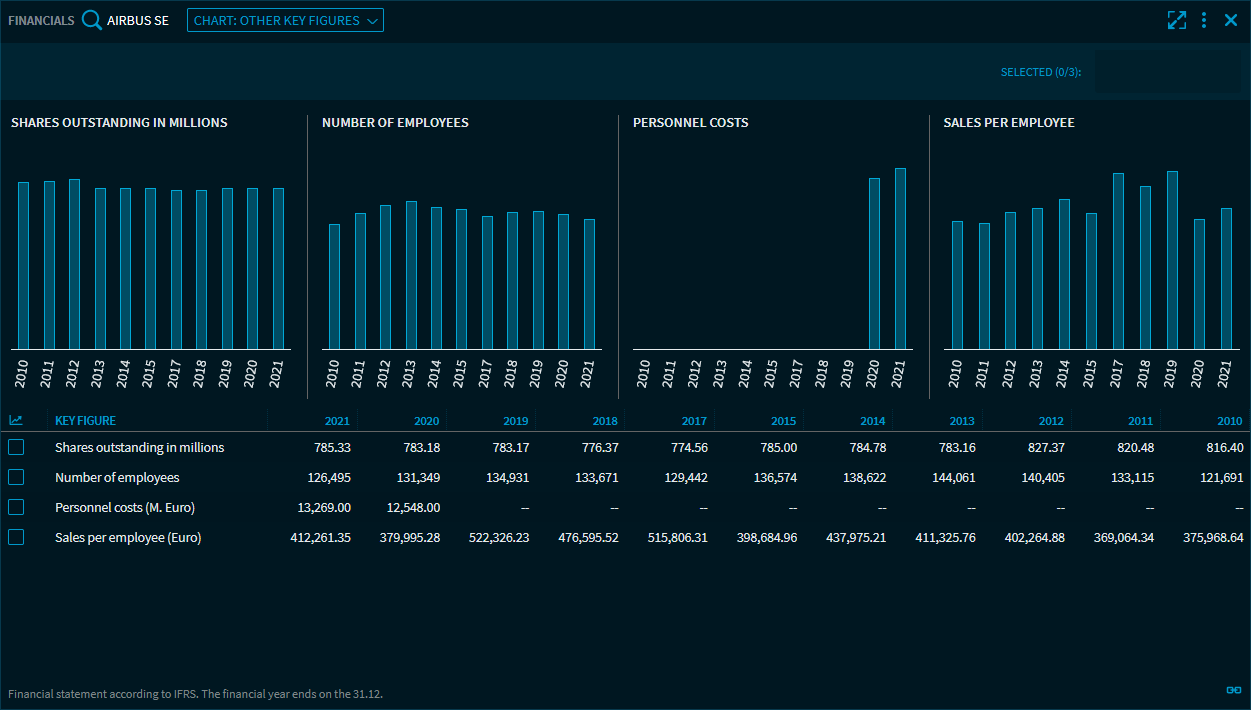Click the 2019 bar in Sales Per Employee
The width and height of the screenshot is (1251, 710).
[1172, 260]
